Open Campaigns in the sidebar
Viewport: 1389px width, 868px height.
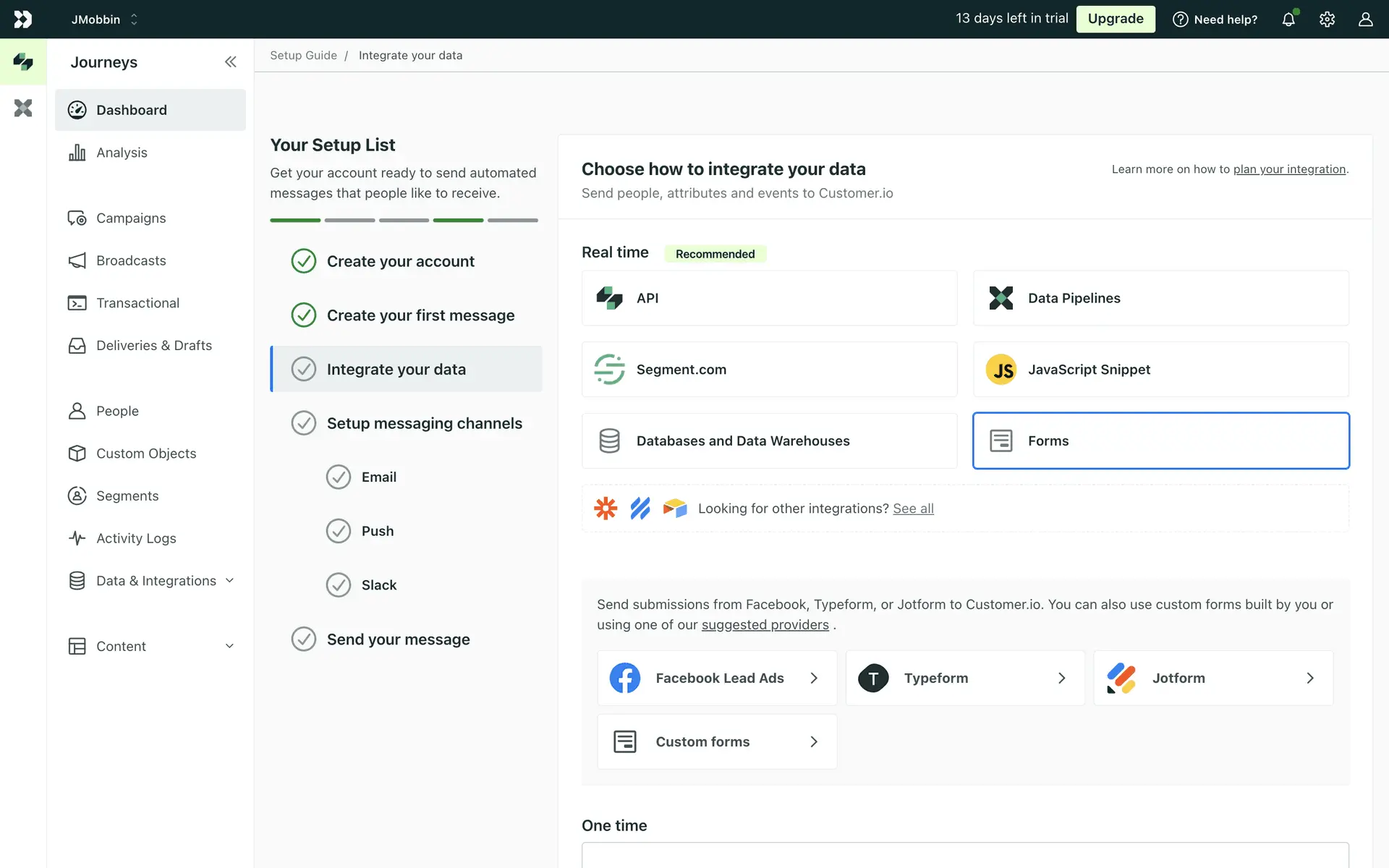(131, 218)
